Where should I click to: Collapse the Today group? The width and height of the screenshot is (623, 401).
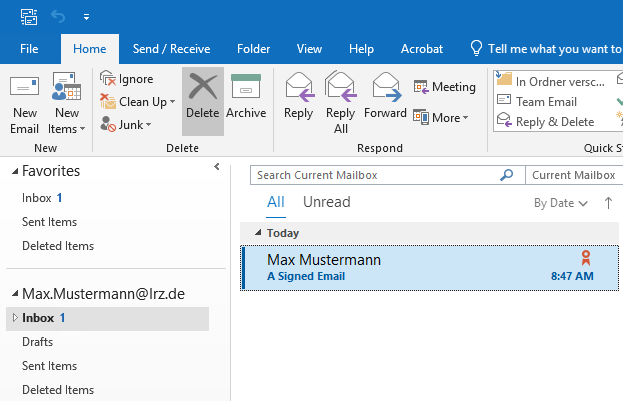coord(258,232)
